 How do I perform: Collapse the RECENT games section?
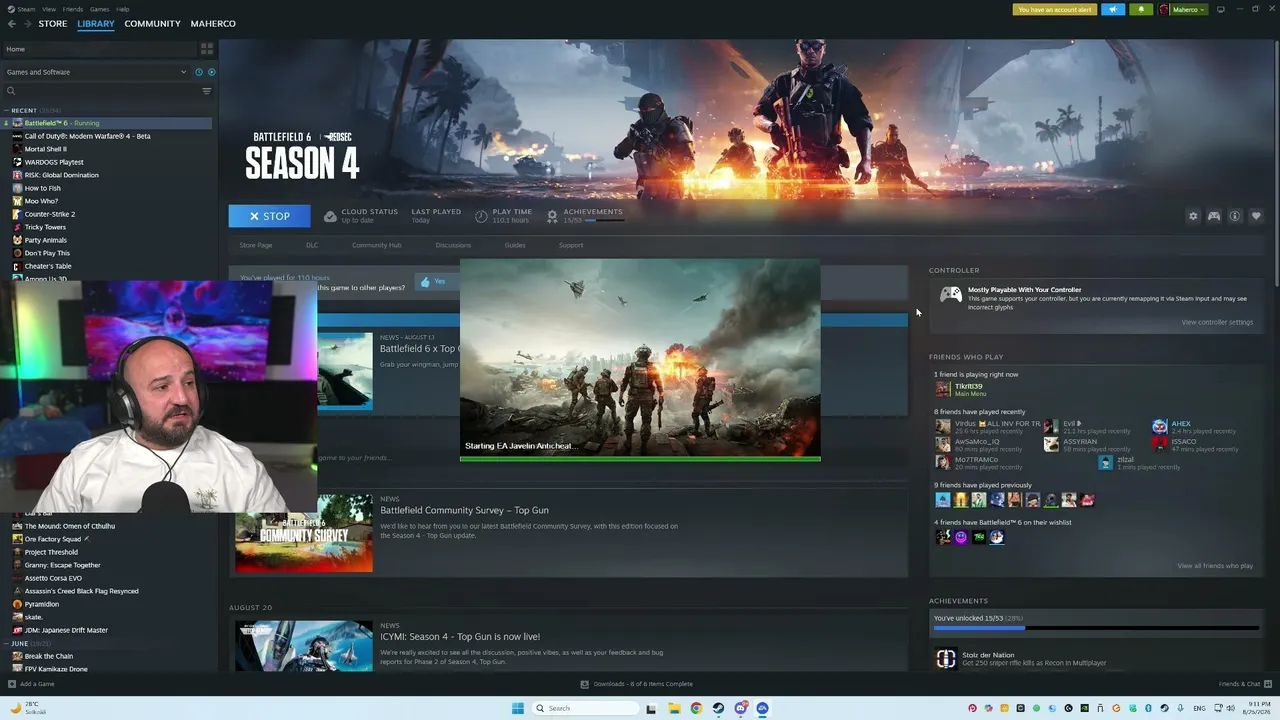point(7,110)
